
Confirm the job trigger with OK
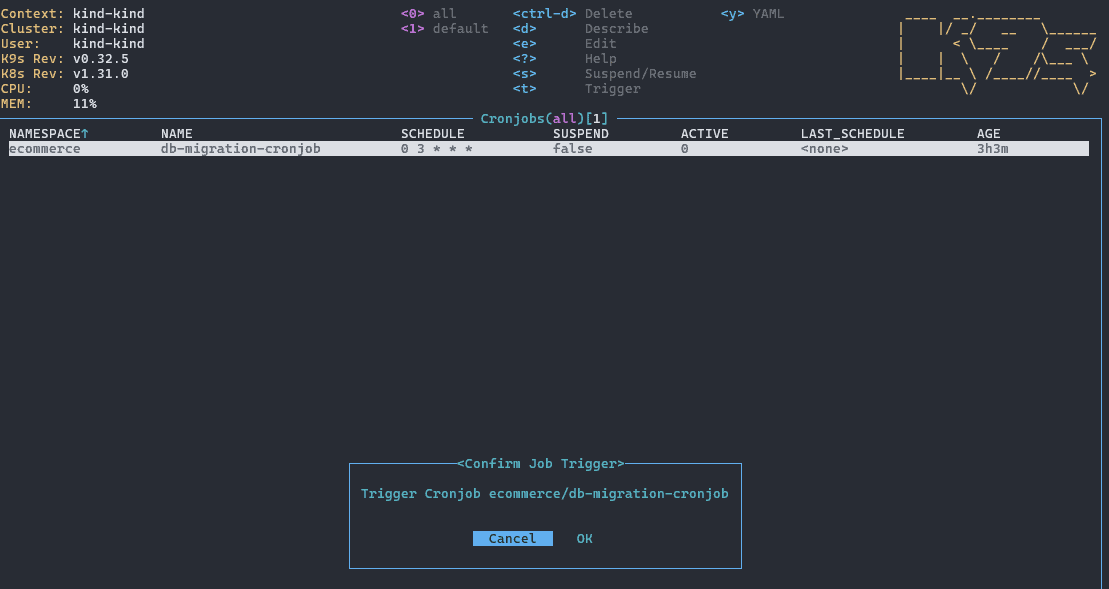pyautogui.click(x=584, y=539)
